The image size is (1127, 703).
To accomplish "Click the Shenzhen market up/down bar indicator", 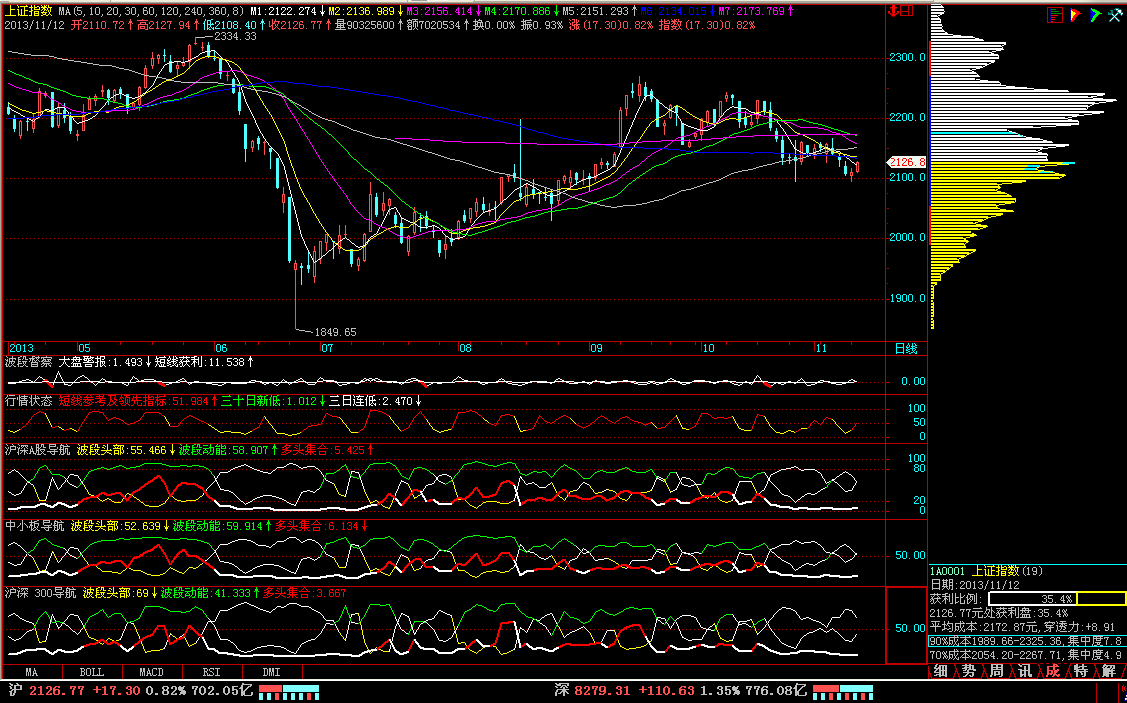I will pyautogui.click(x=842, y=692).
